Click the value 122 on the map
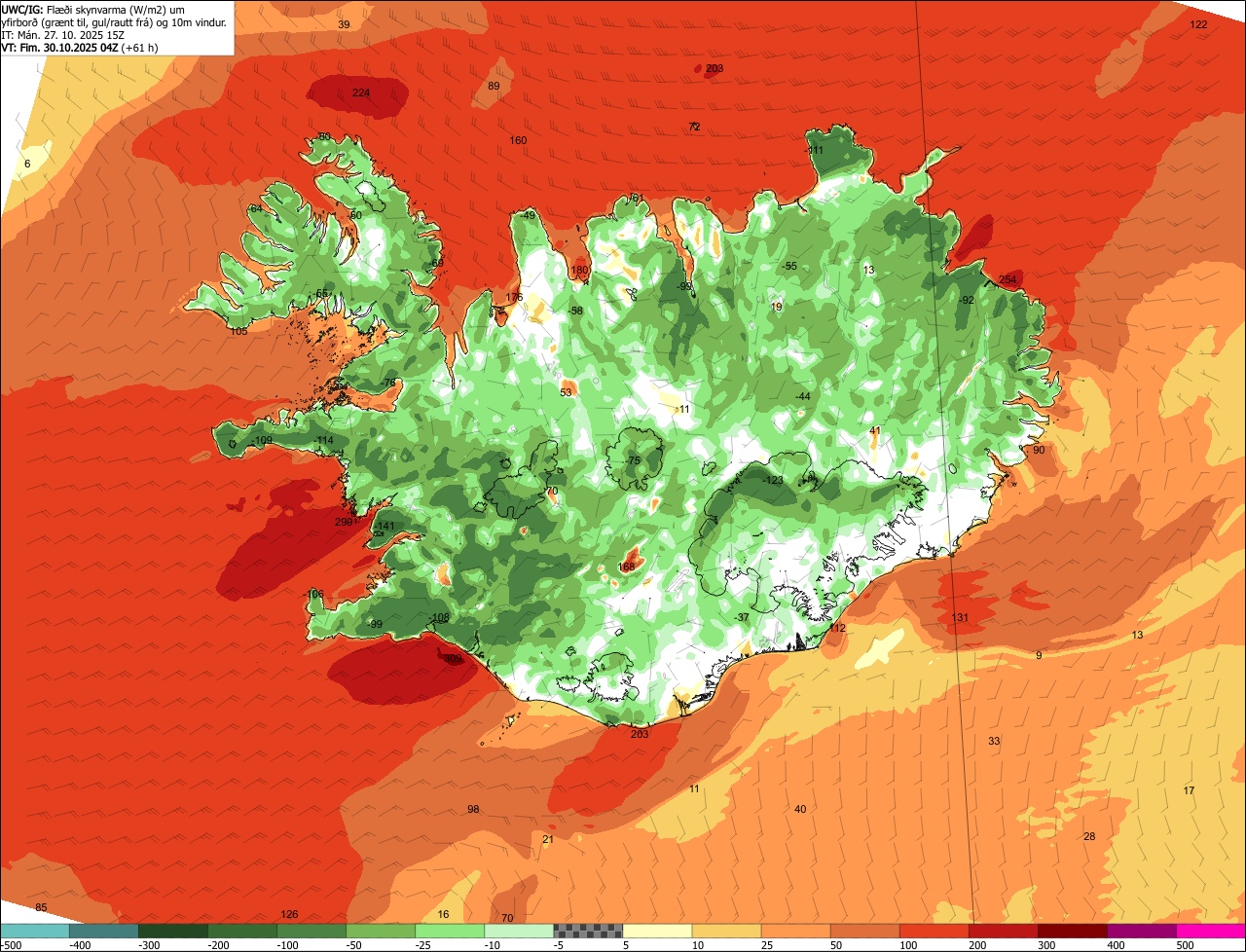 pos(1199,24)
